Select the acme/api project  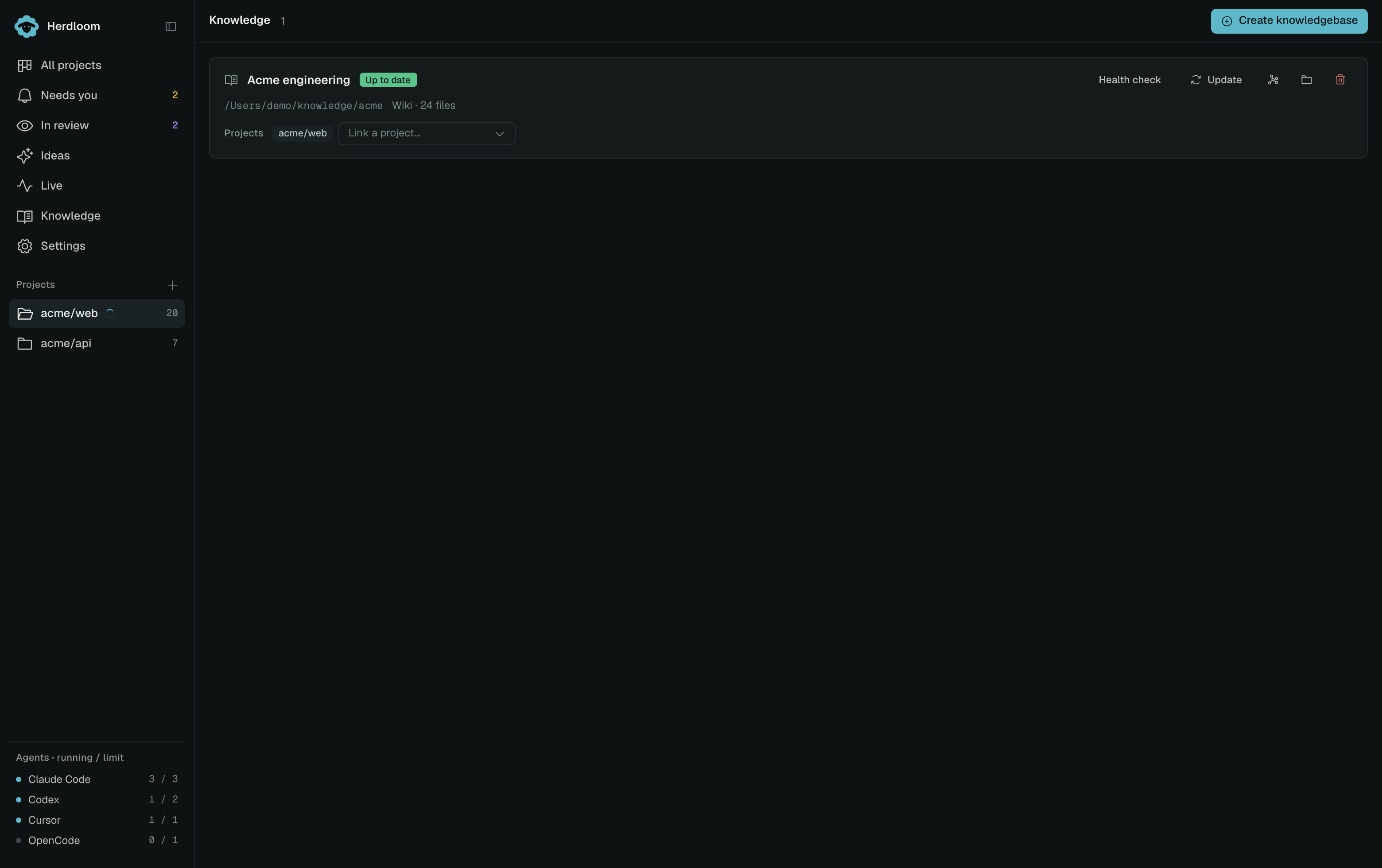coord(97,344)
